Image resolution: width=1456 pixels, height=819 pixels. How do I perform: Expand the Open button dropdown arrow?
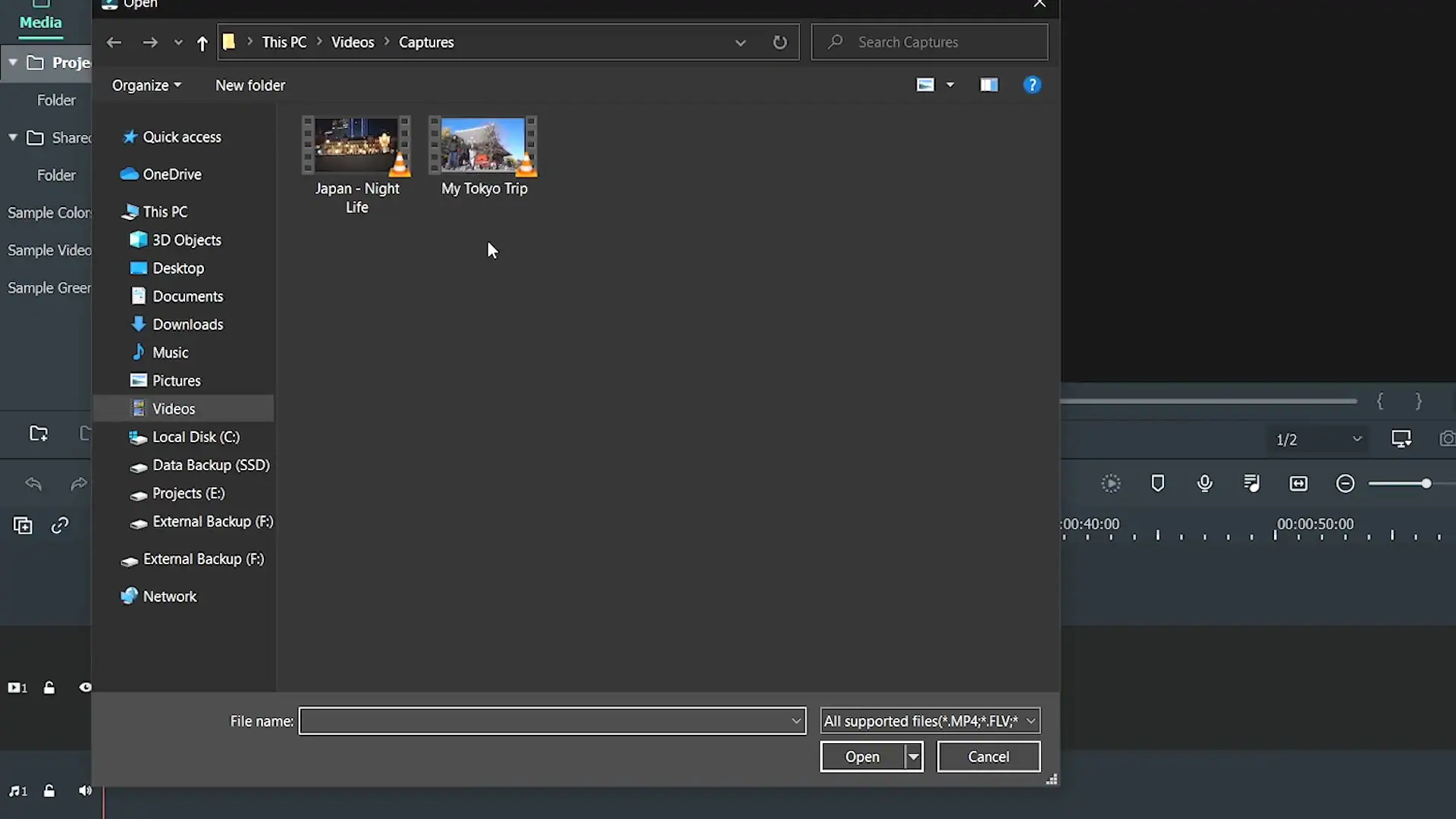(911, 756)
